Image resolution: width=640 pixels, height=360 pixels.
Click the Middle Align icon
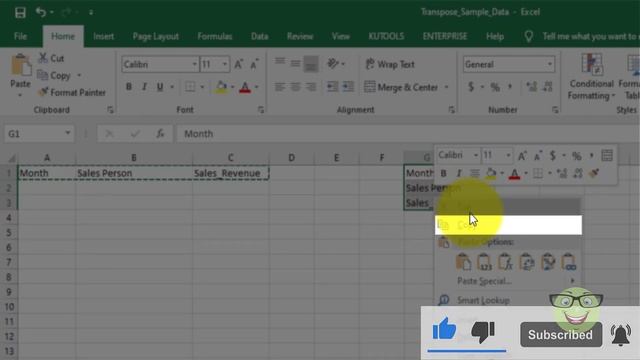(296, 63)
